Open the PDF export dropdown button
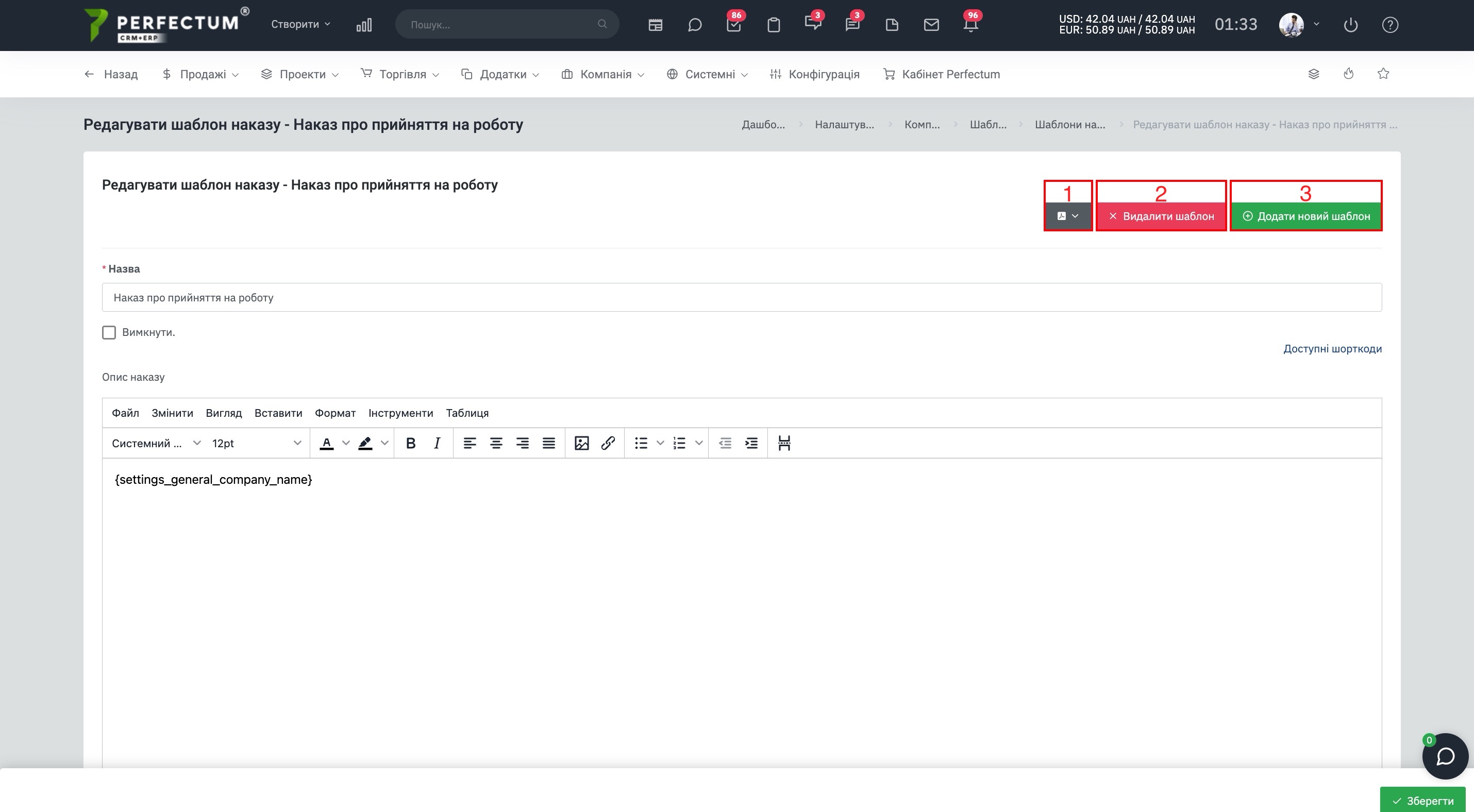1474x812 pixels. (1068, 216)
